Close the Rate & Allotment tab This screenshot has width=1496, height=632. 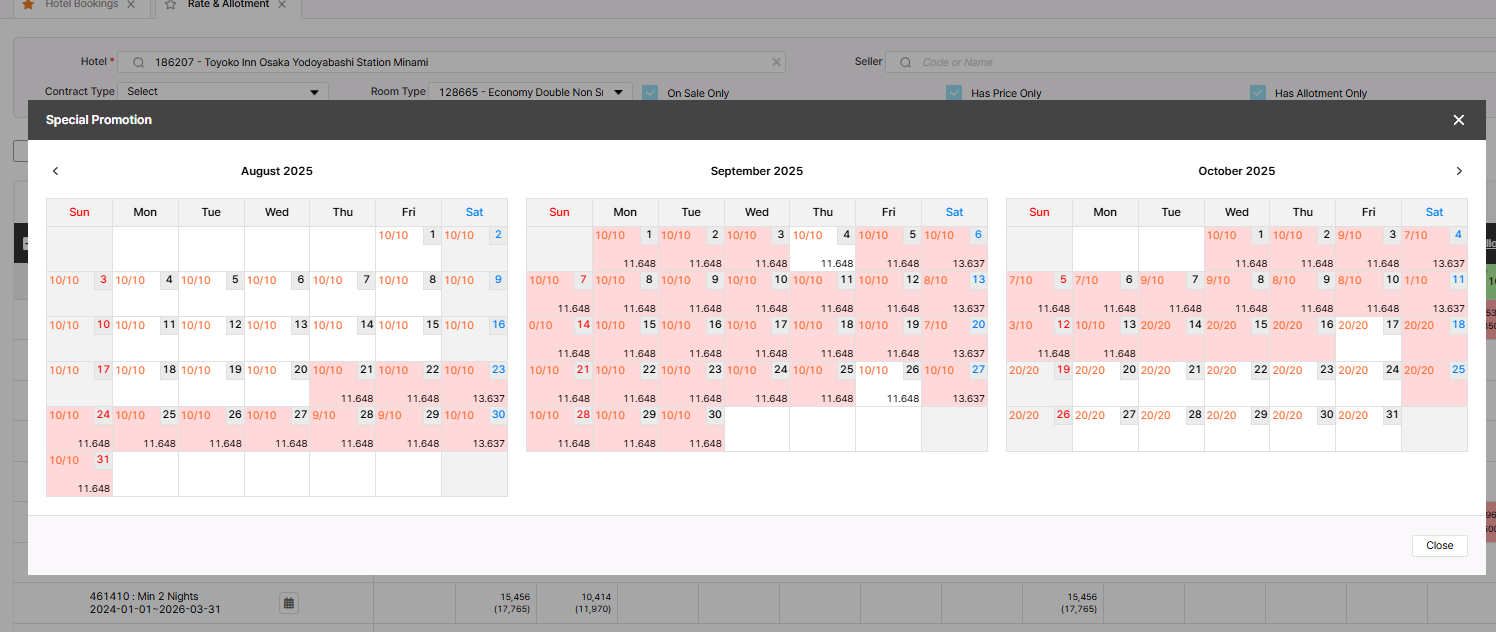(x=282, y=5)
